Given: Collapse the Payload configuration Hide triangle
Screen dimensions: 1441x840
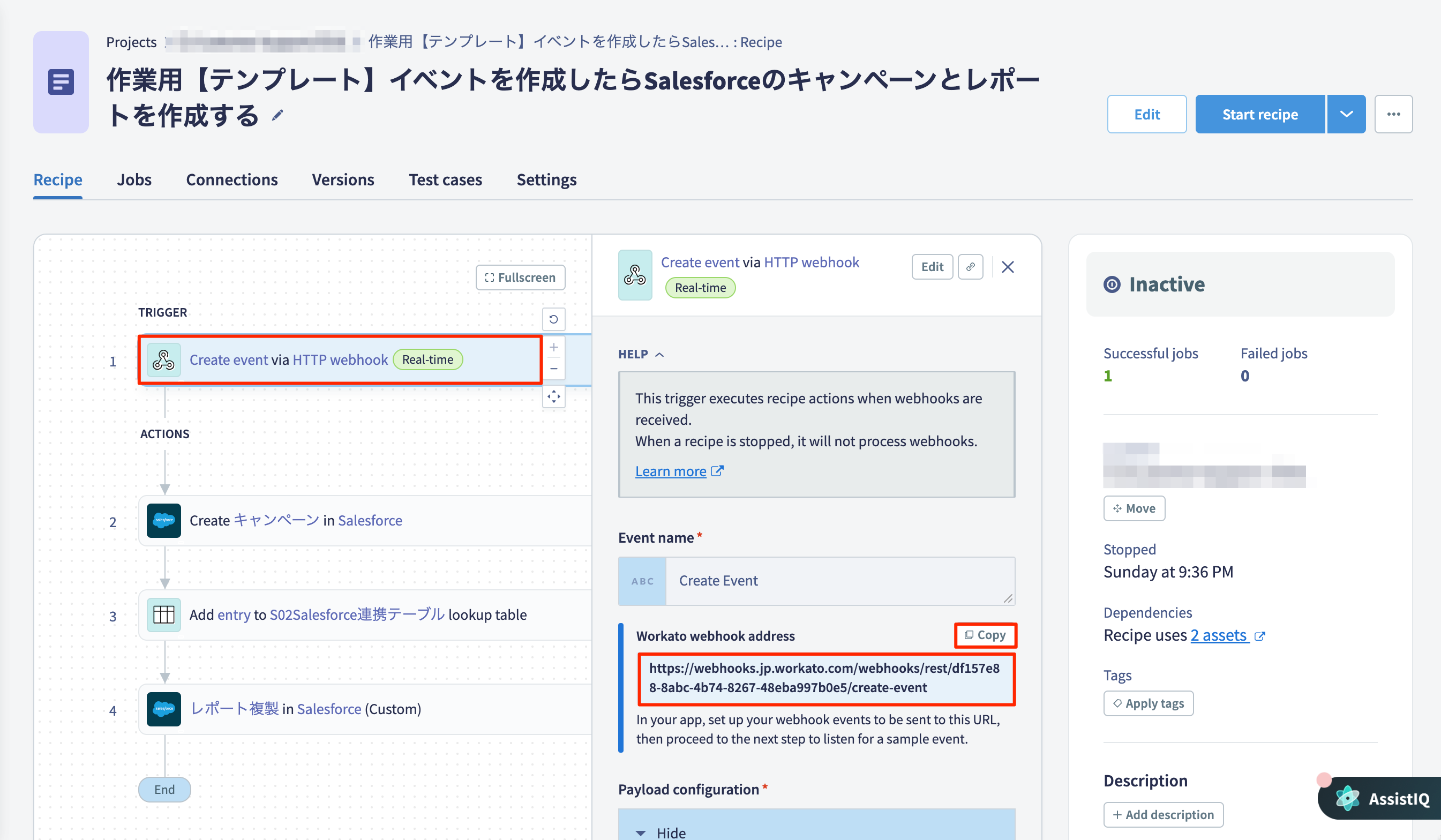Looking at the screenshot, I should pyautogui.click(x=641, y=832).
